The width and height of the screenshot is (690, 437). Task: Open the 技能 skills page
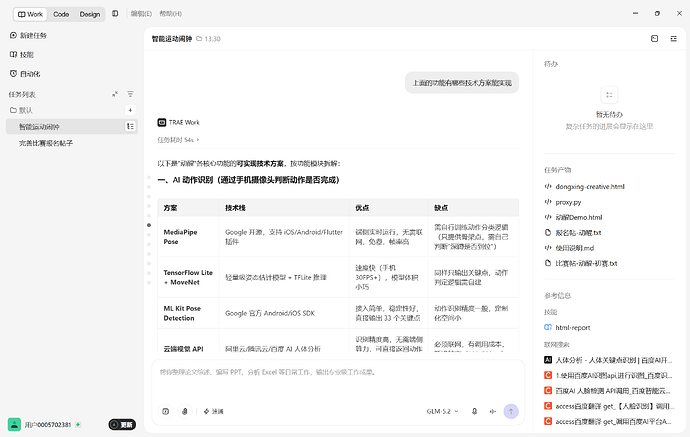click(x=22, y=55)
